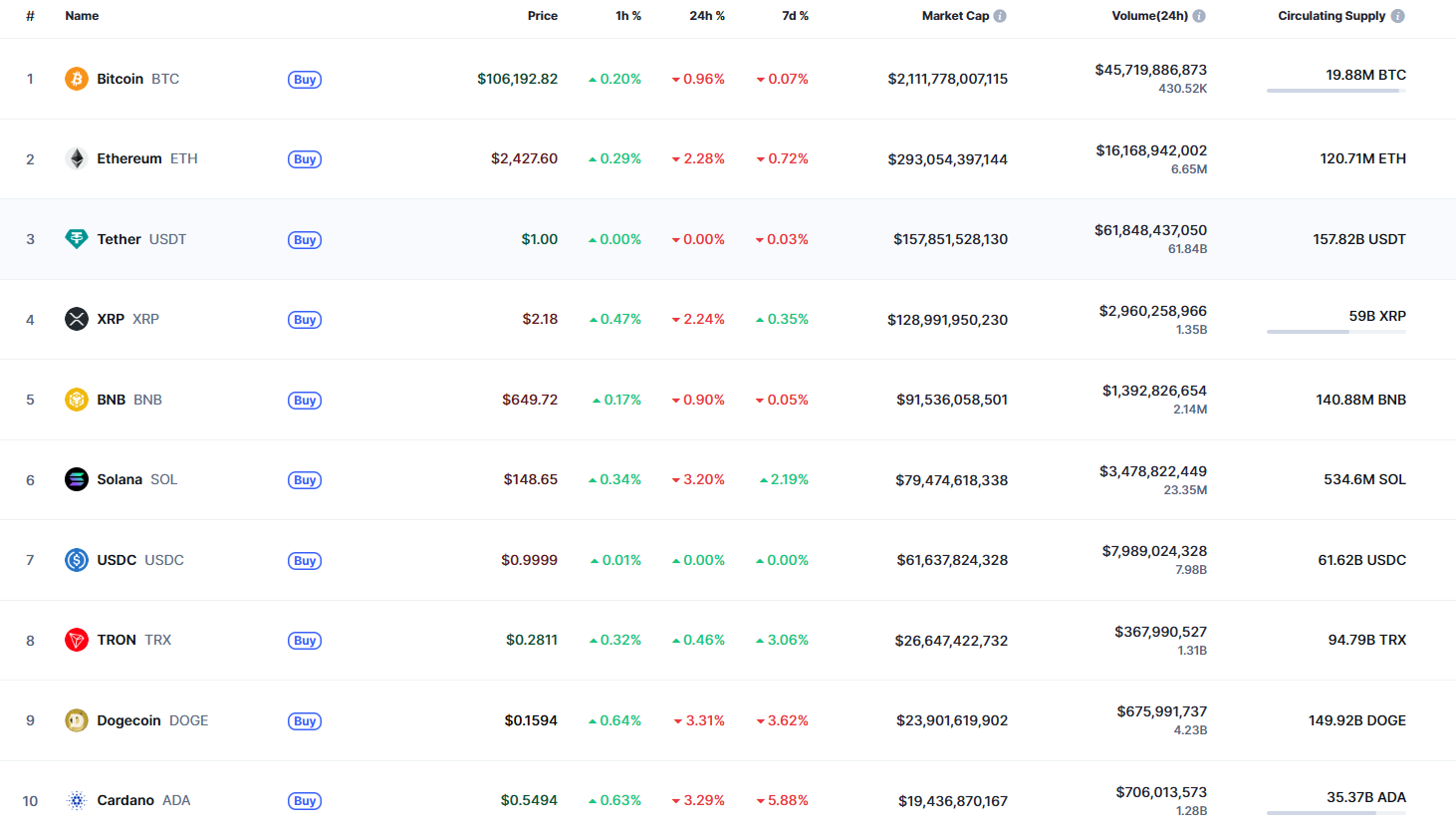This screenshot has width=1456, height=836.
Task: Click the Ethereum diamond logo icon
Action: 77,158
